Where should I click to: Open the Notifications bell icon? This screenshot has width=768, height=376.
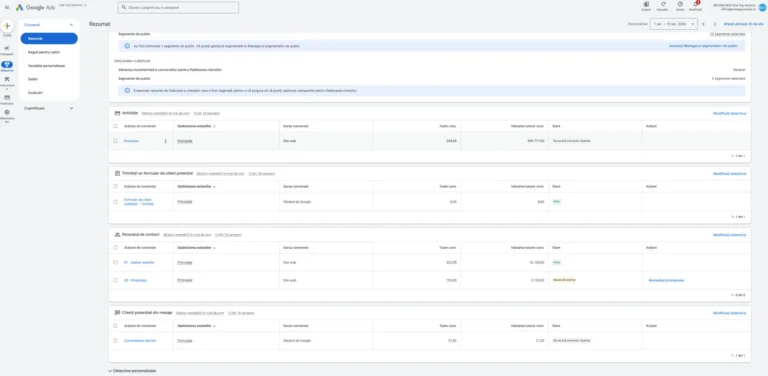pyautogui.click(x=695, y=6)
